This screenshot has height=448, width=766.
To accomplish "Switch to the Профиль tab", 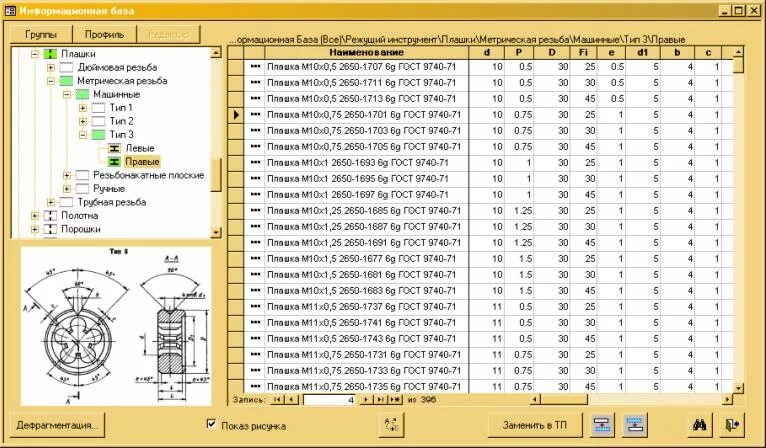I will click(x=105, y=35).
